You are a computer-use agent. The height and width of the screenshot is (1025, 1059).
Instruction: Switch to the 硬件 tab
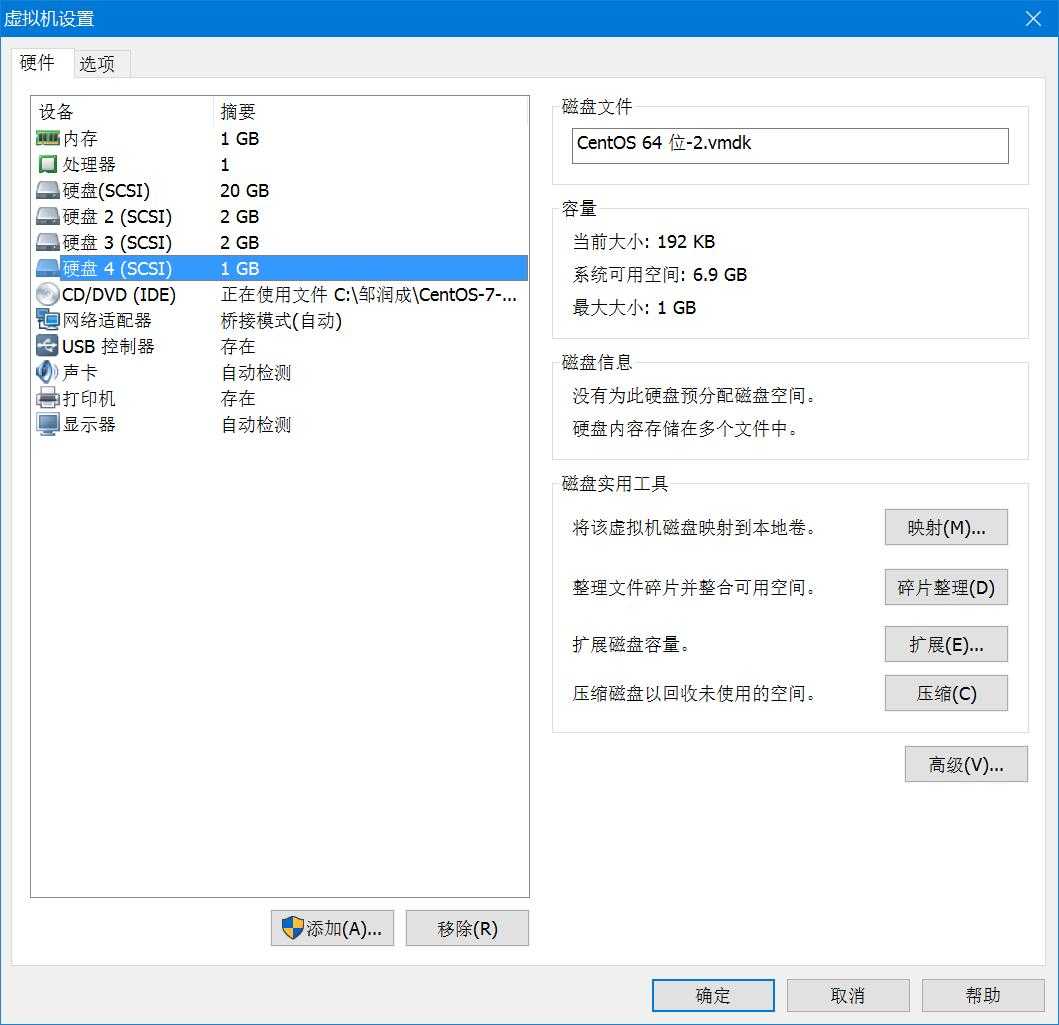40,63
